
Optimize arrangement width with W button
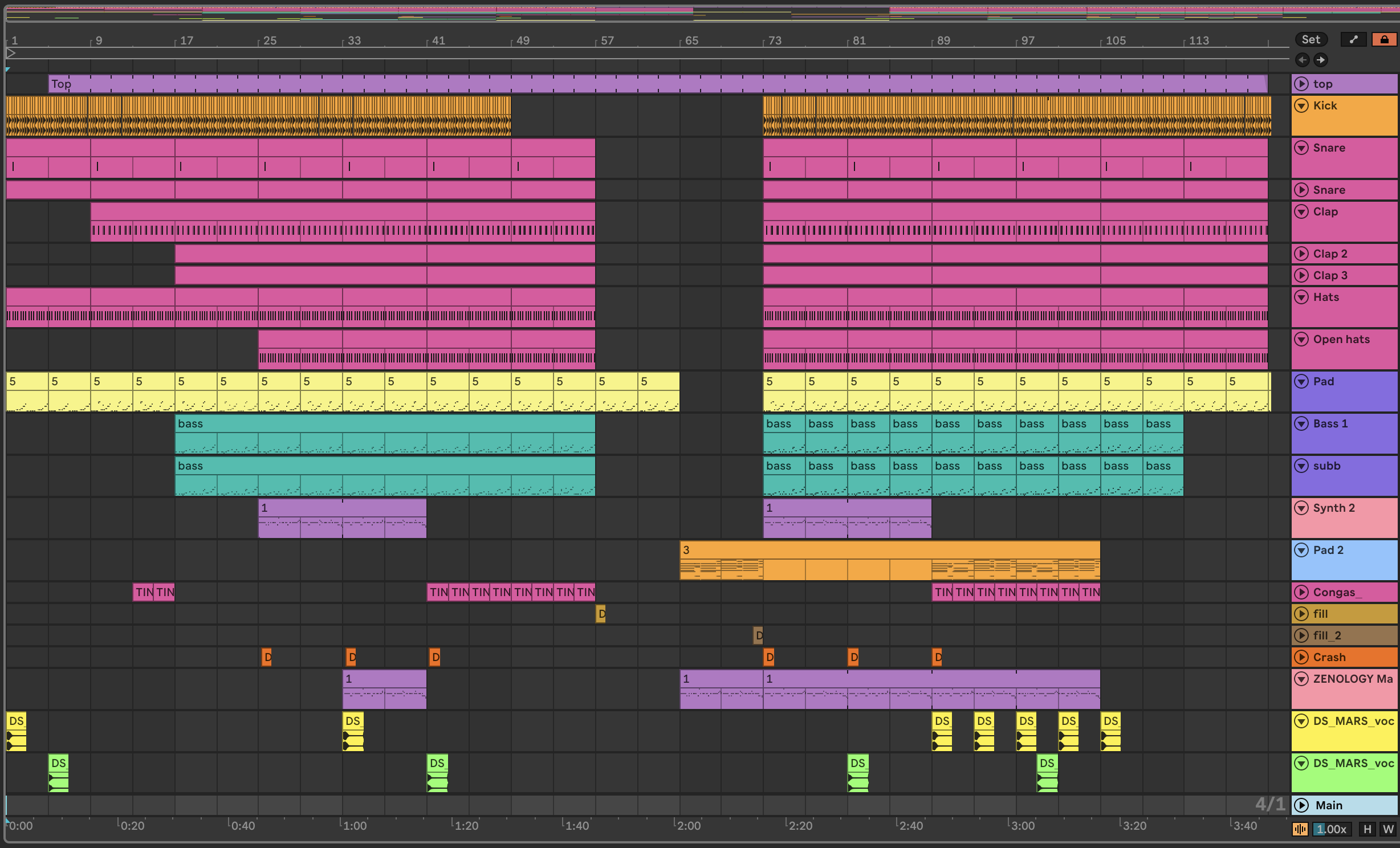[1388, 829]
